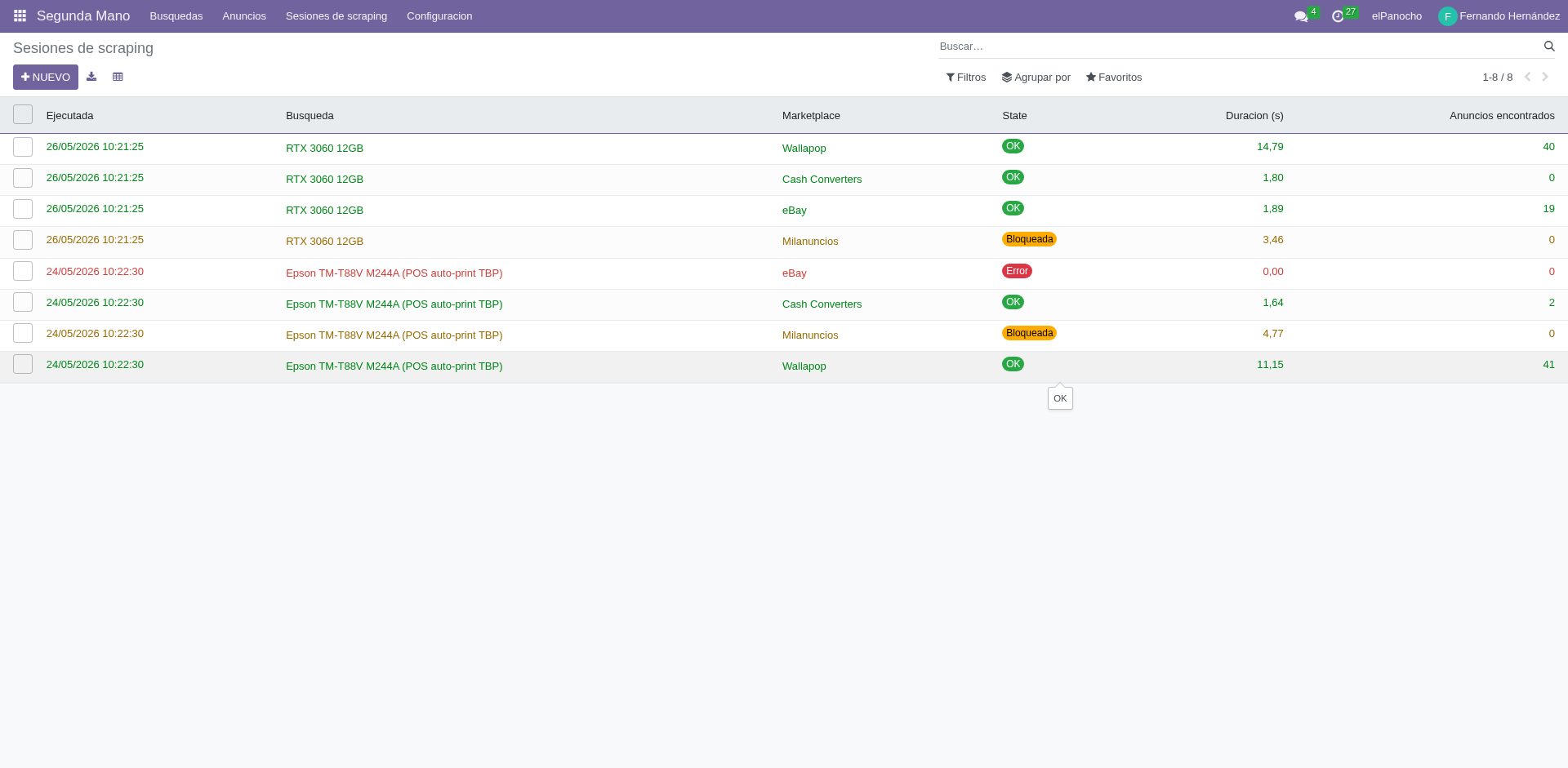Viewport: 1568px width, 768px height.
Task: Click the Anuncios encontrados value 41
Action: 1548,365
